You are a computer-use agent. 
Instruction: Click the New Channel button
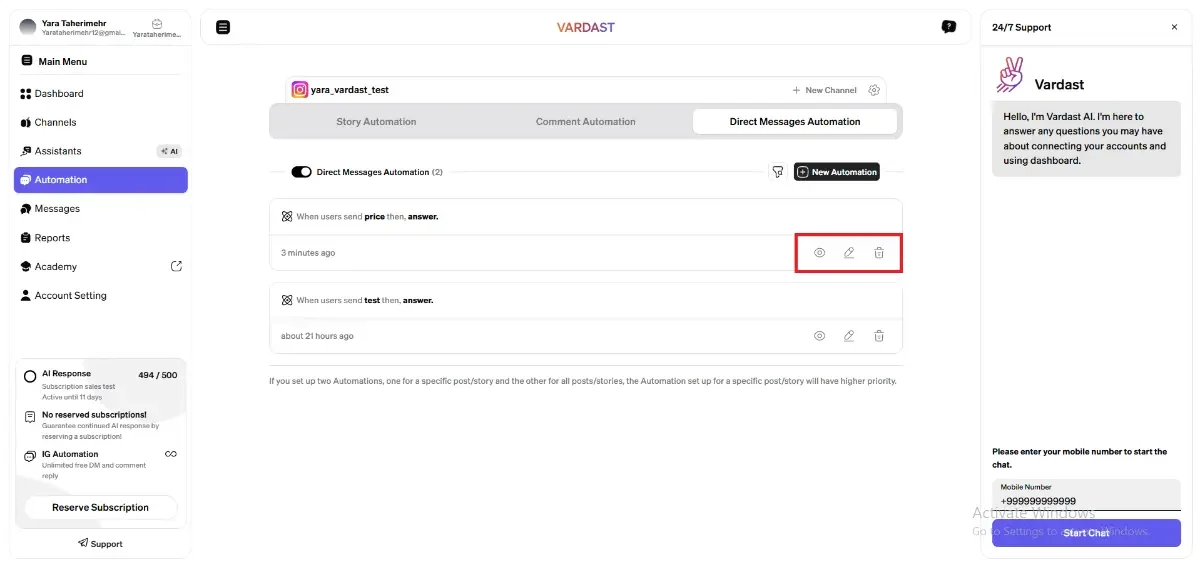(824, 90)
